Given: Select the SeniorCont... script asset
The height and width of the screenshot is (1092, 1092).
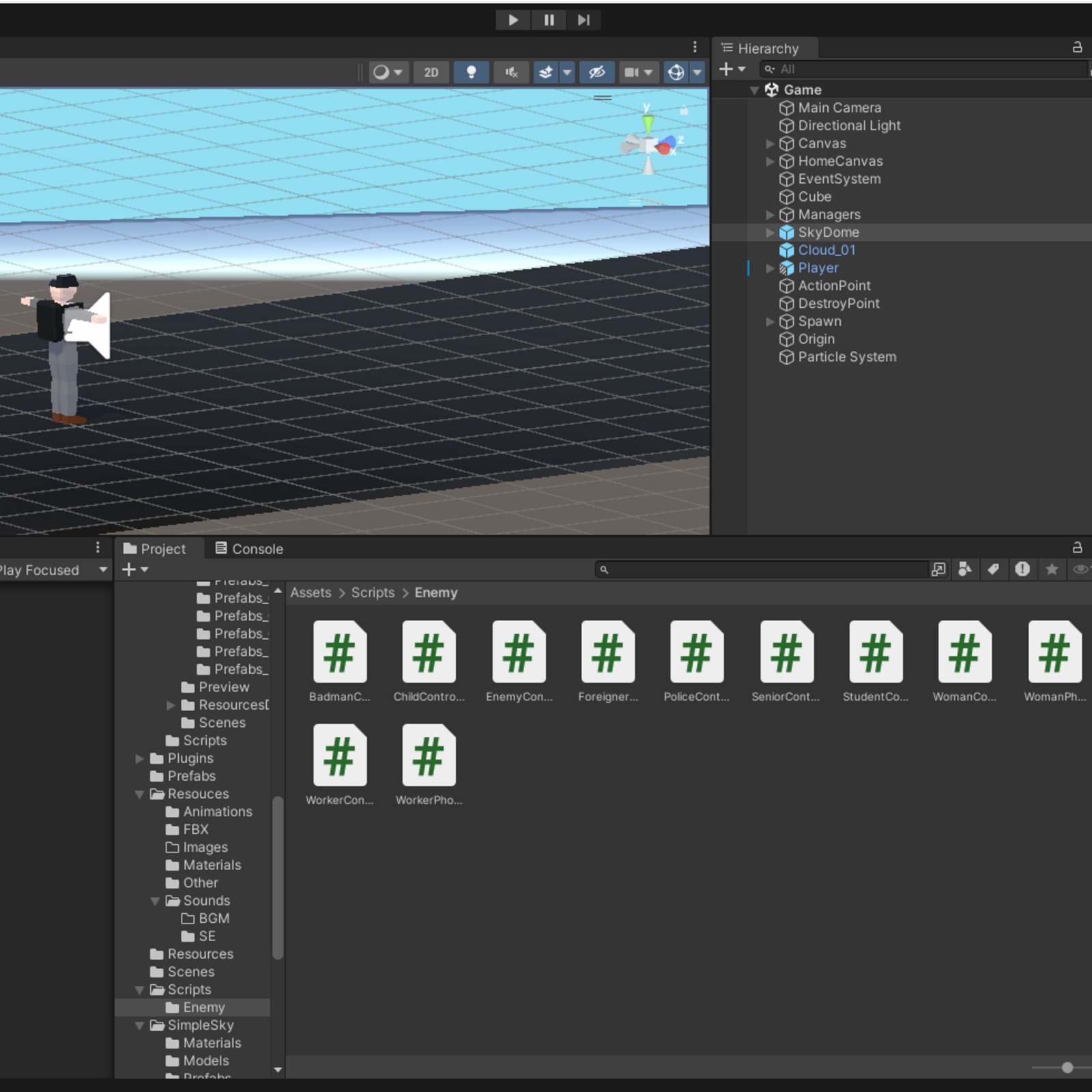Looking at the screenshot, I should (x=786, y=661).
